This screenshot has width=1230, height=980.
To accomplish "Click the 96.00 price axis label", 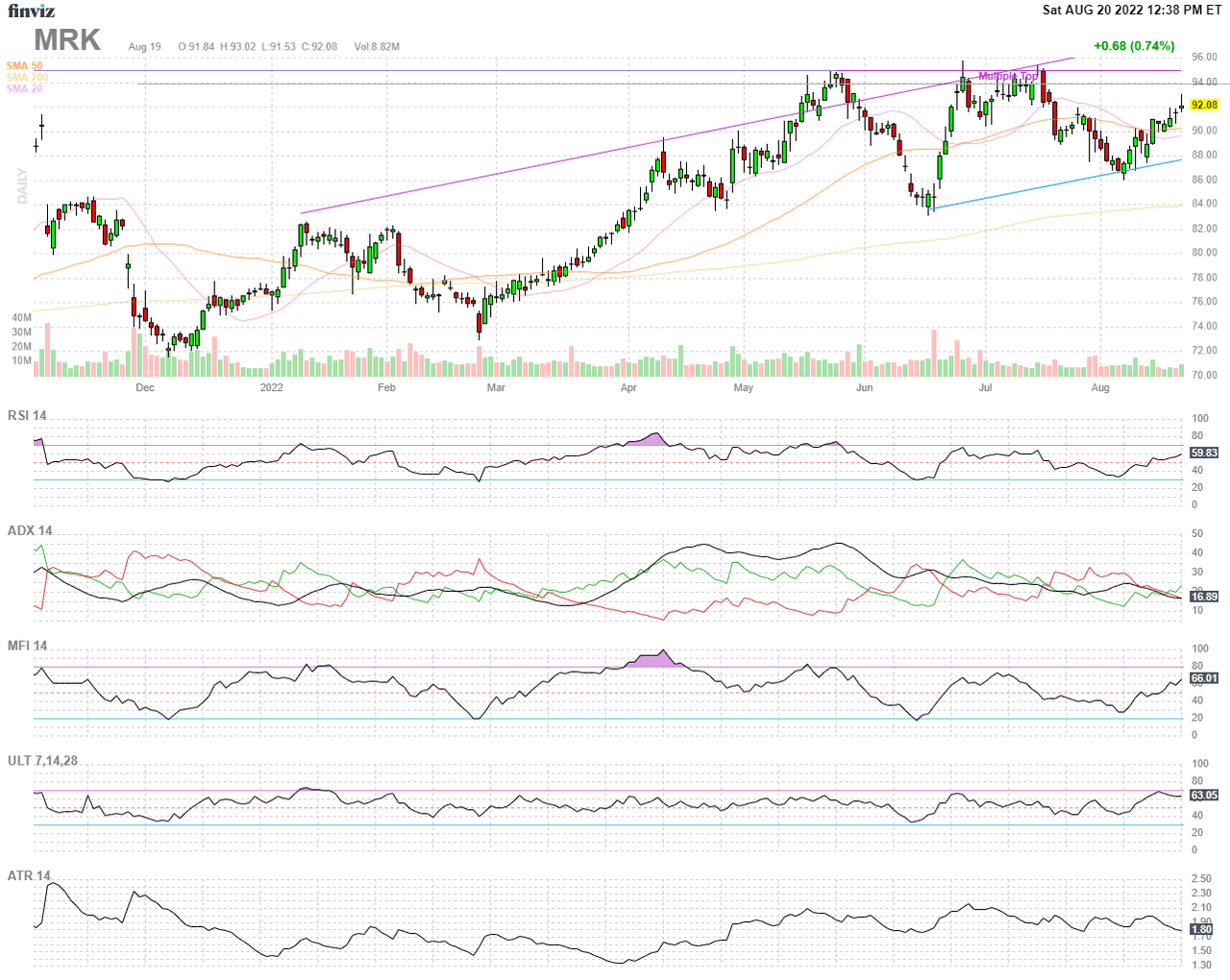I will tap(1204, 58).
